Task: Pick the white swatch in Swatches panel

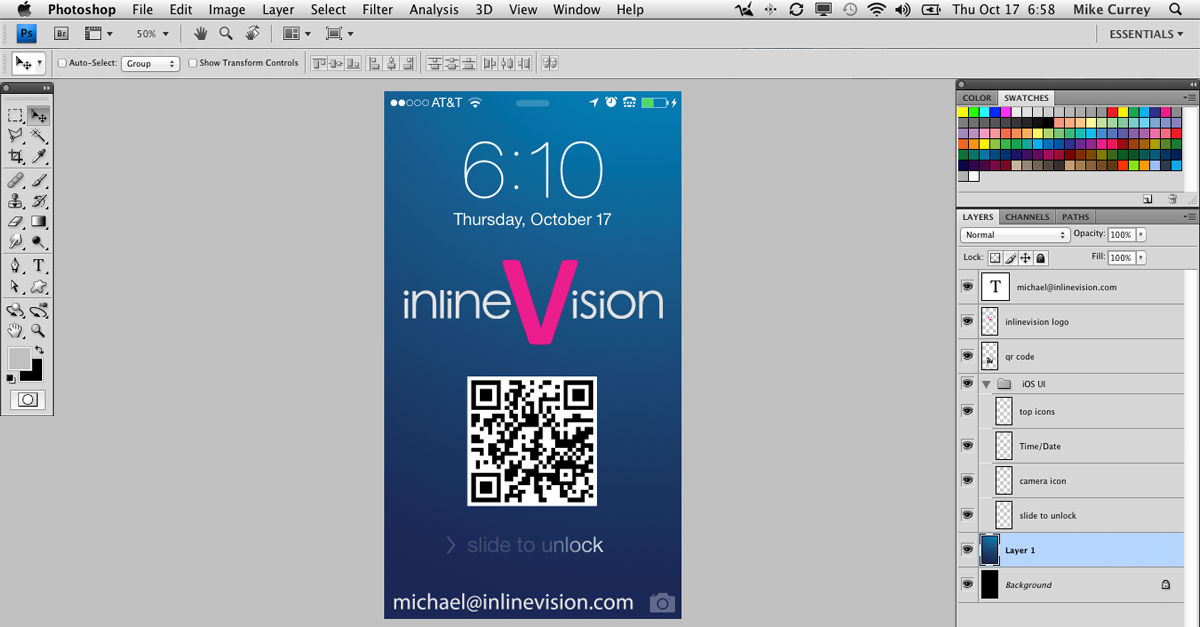Action: (974, 176)
